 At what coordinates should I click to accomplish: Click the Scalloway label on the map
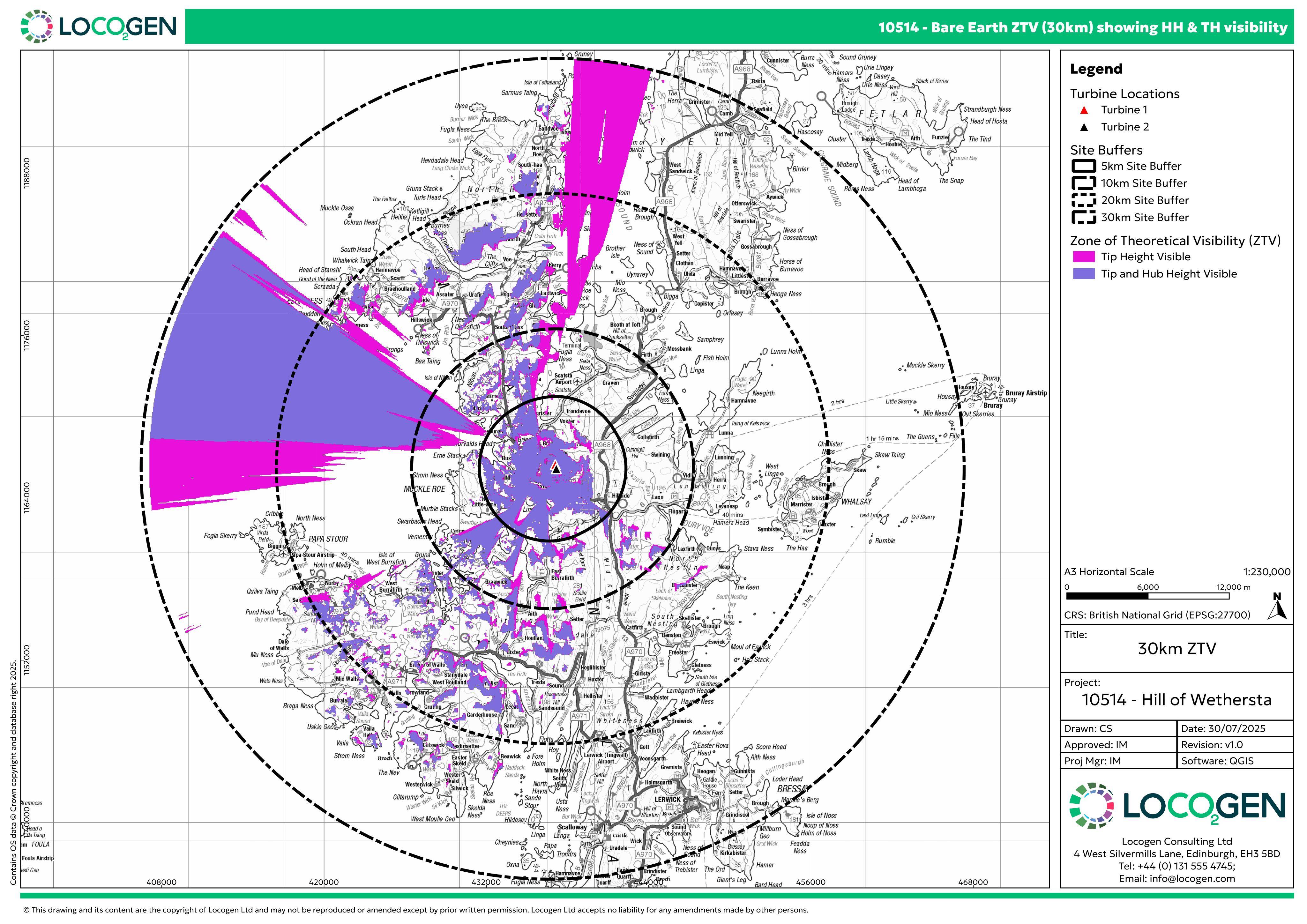(572, 827)
